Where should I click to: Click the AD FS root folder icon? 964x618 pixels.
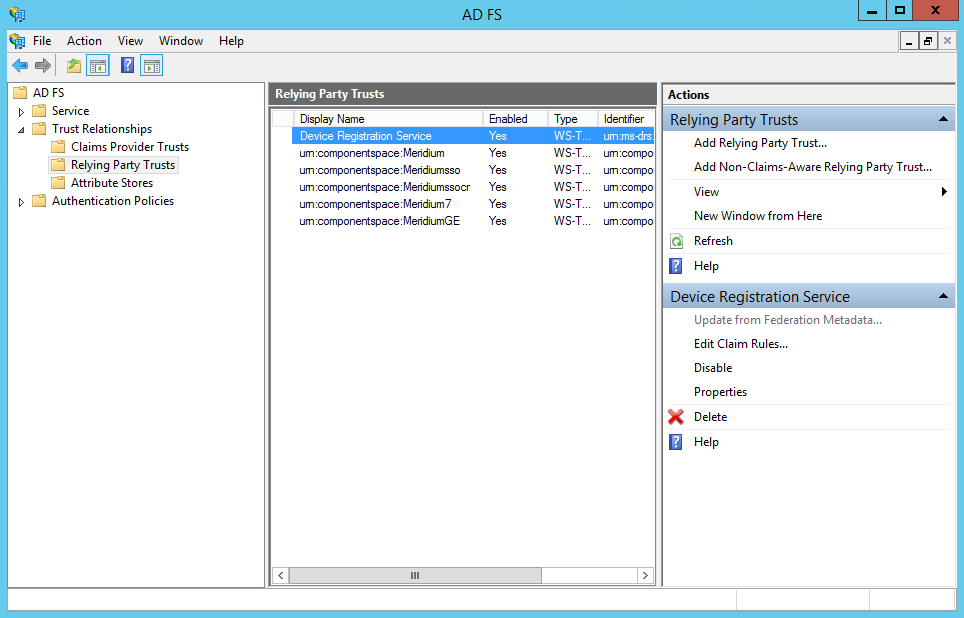(20, 93)
